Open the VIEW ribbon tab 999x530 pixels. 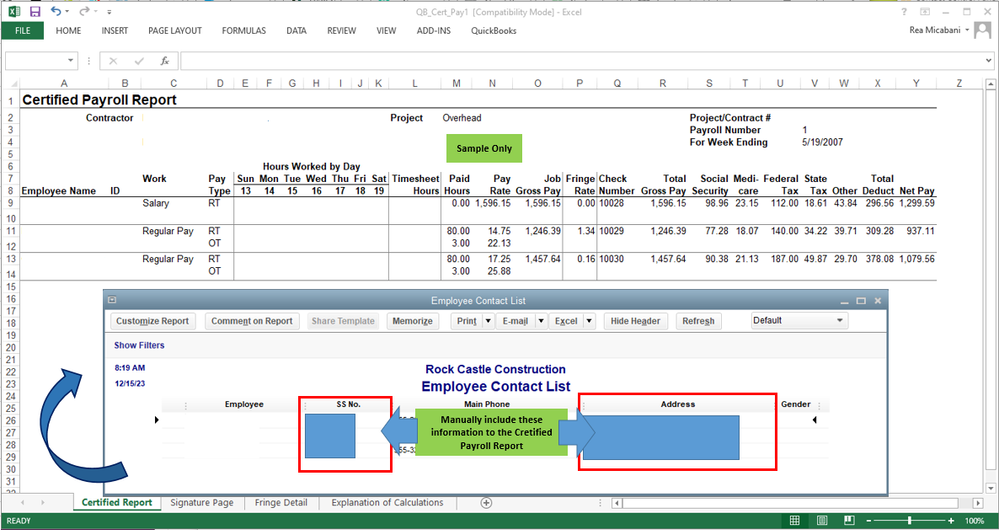tap(386, 31)
